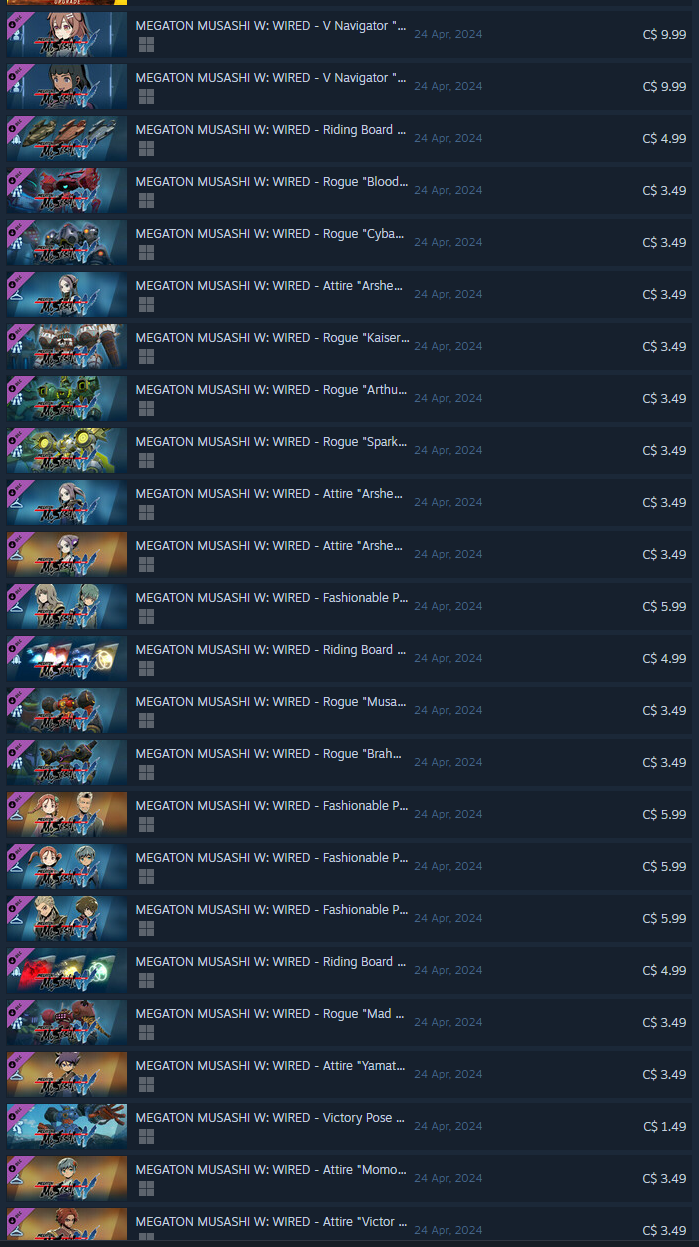699x1247 pixels.
Task: Open the Rogue "Blood" DLC title
Action: click(272, 182)
